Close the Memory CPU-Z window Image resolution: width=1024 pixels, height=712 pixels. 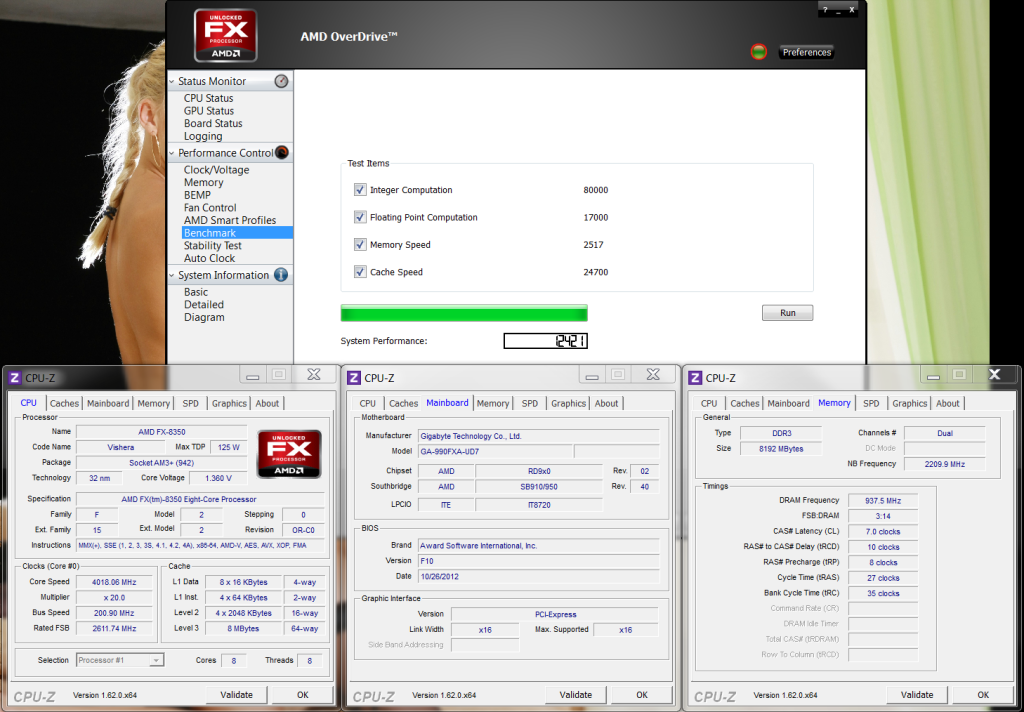pos(995,374)
